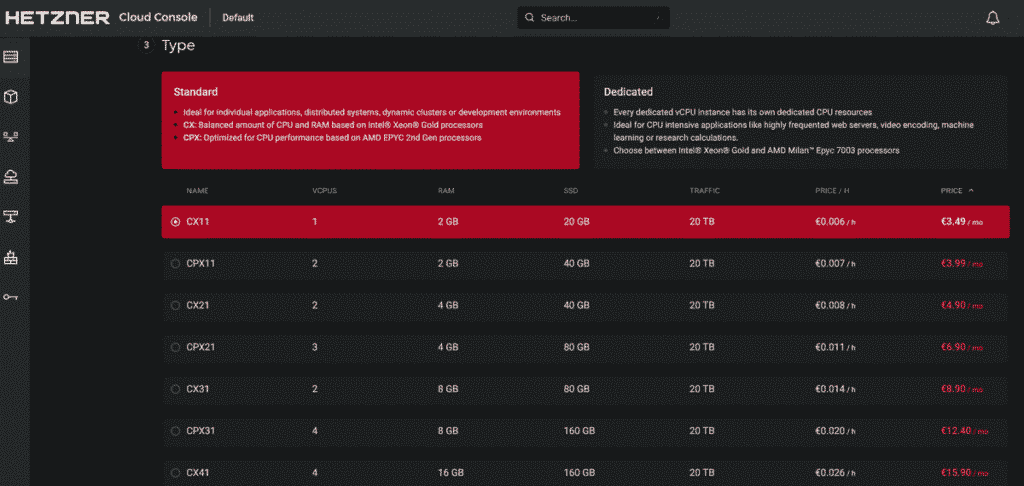This screenshot has width=1024, height=486.
Task: Click the Type section heading
Action: [178, 46]
